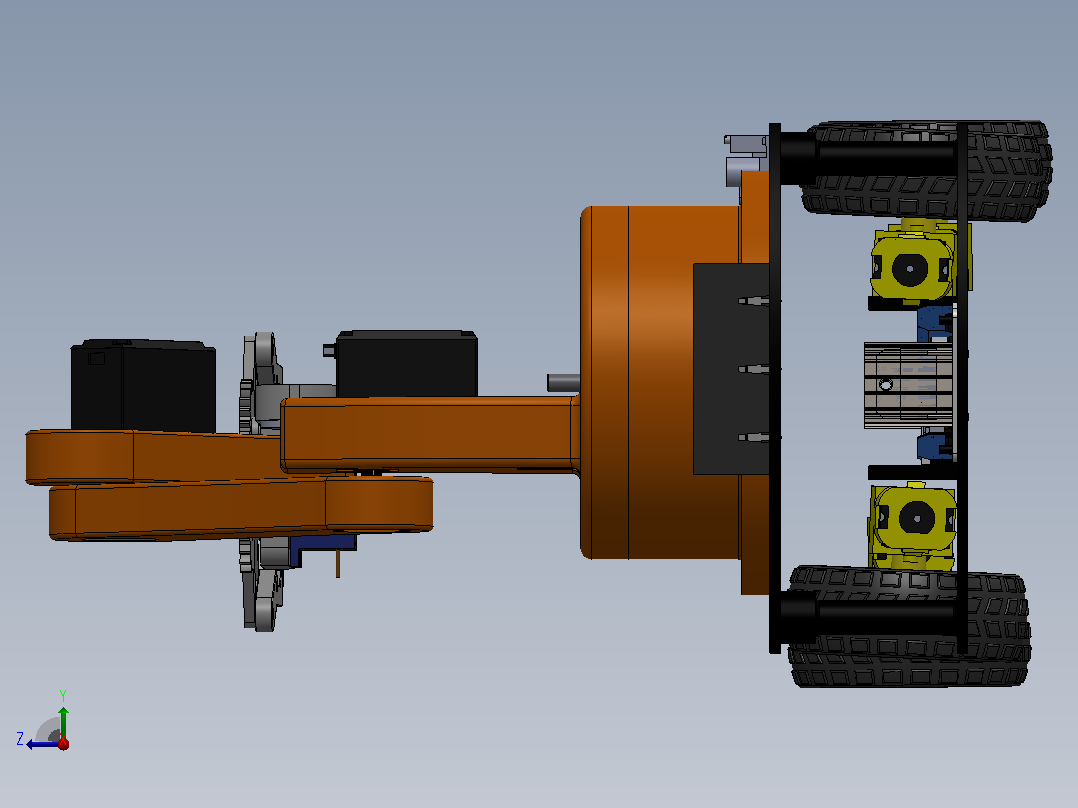Screen dimensions: 1078x808
Task: Select the orange arm link attached to the base
Action: pos(430,435)
